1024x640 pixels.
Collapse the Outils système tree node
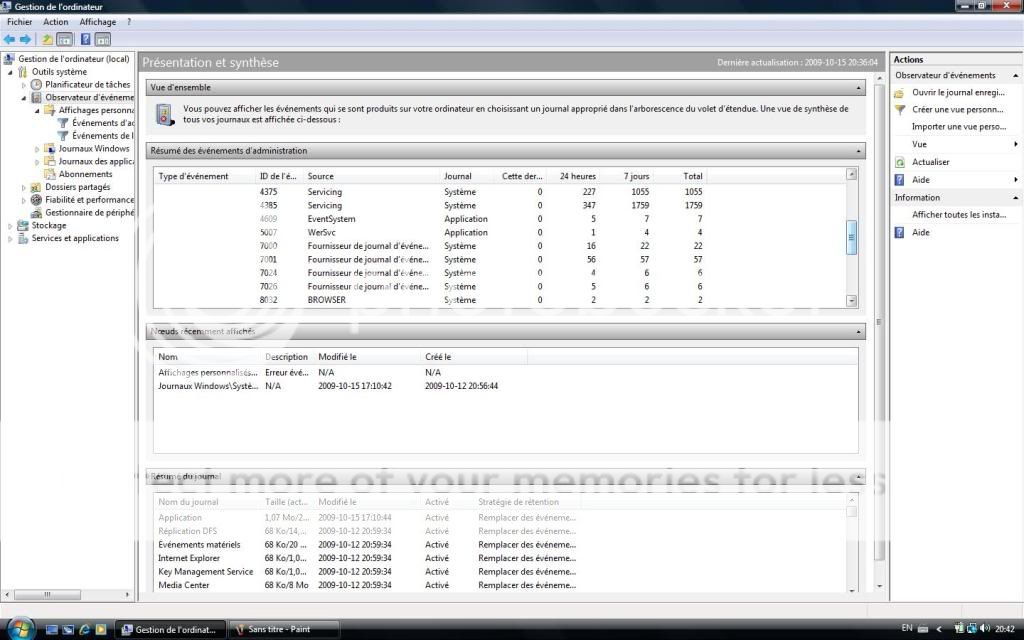click(10, 72)
